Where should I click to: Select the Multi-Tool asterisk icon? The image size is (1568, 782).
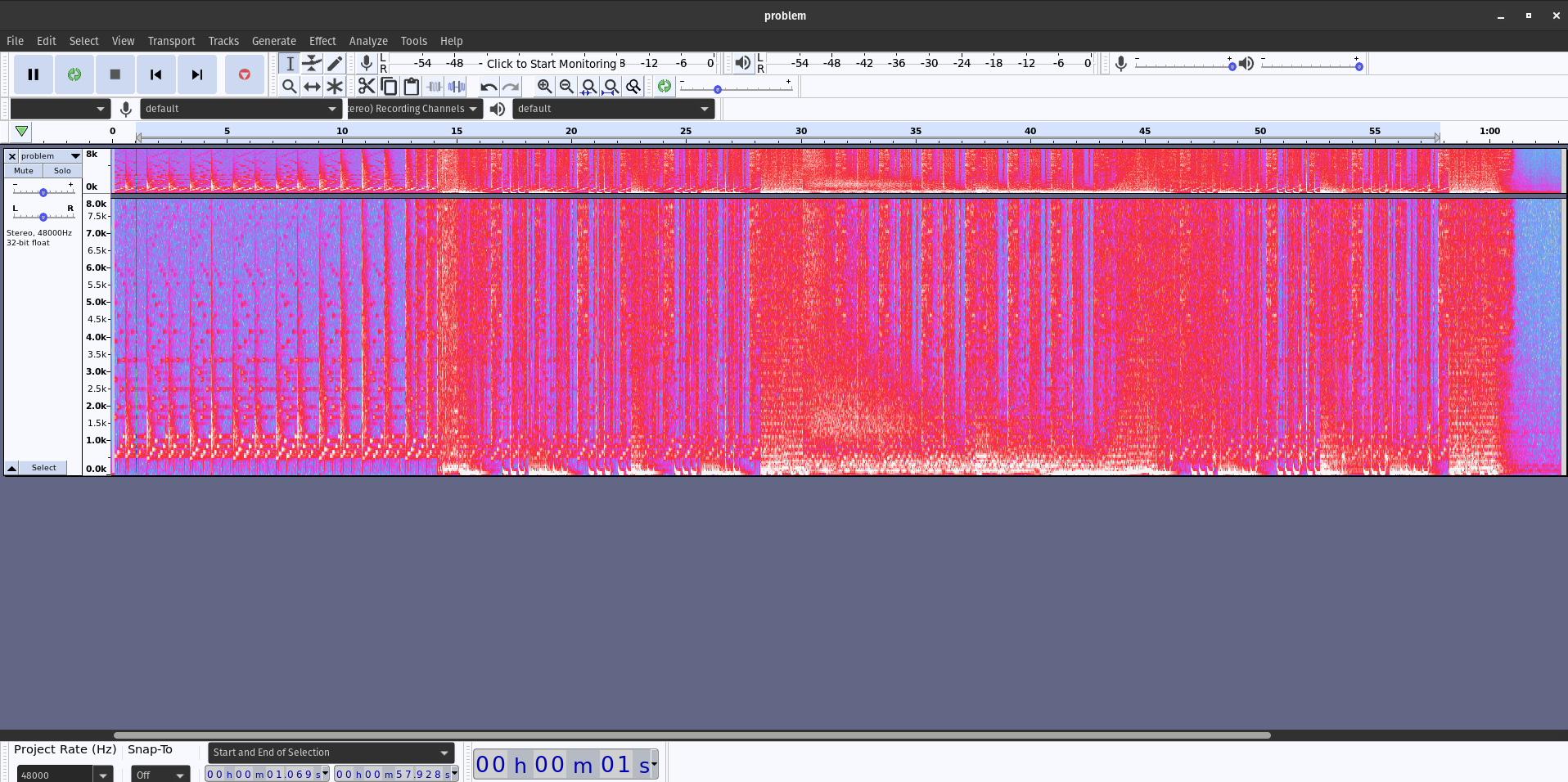335,86
